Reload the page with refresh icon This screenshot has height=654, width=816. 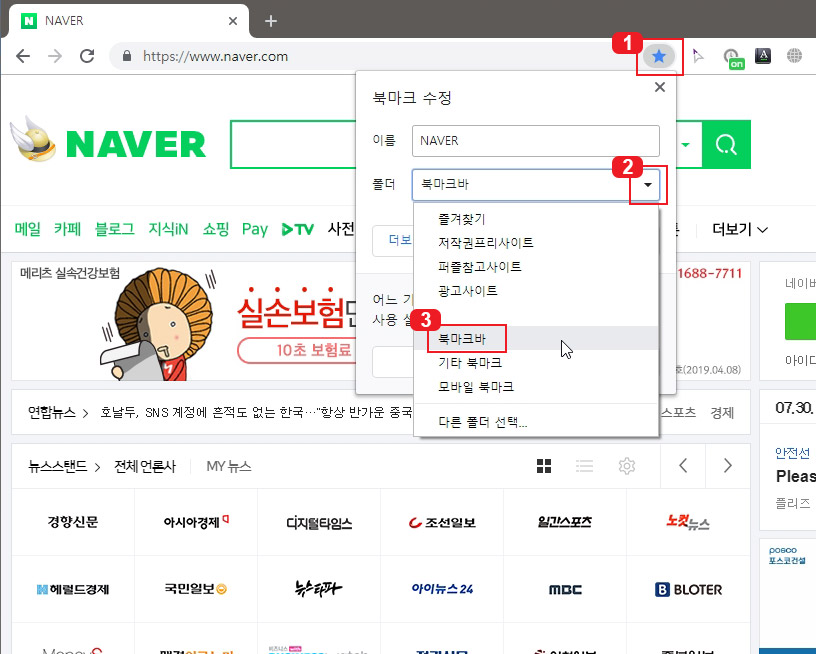tap(87, 56)
